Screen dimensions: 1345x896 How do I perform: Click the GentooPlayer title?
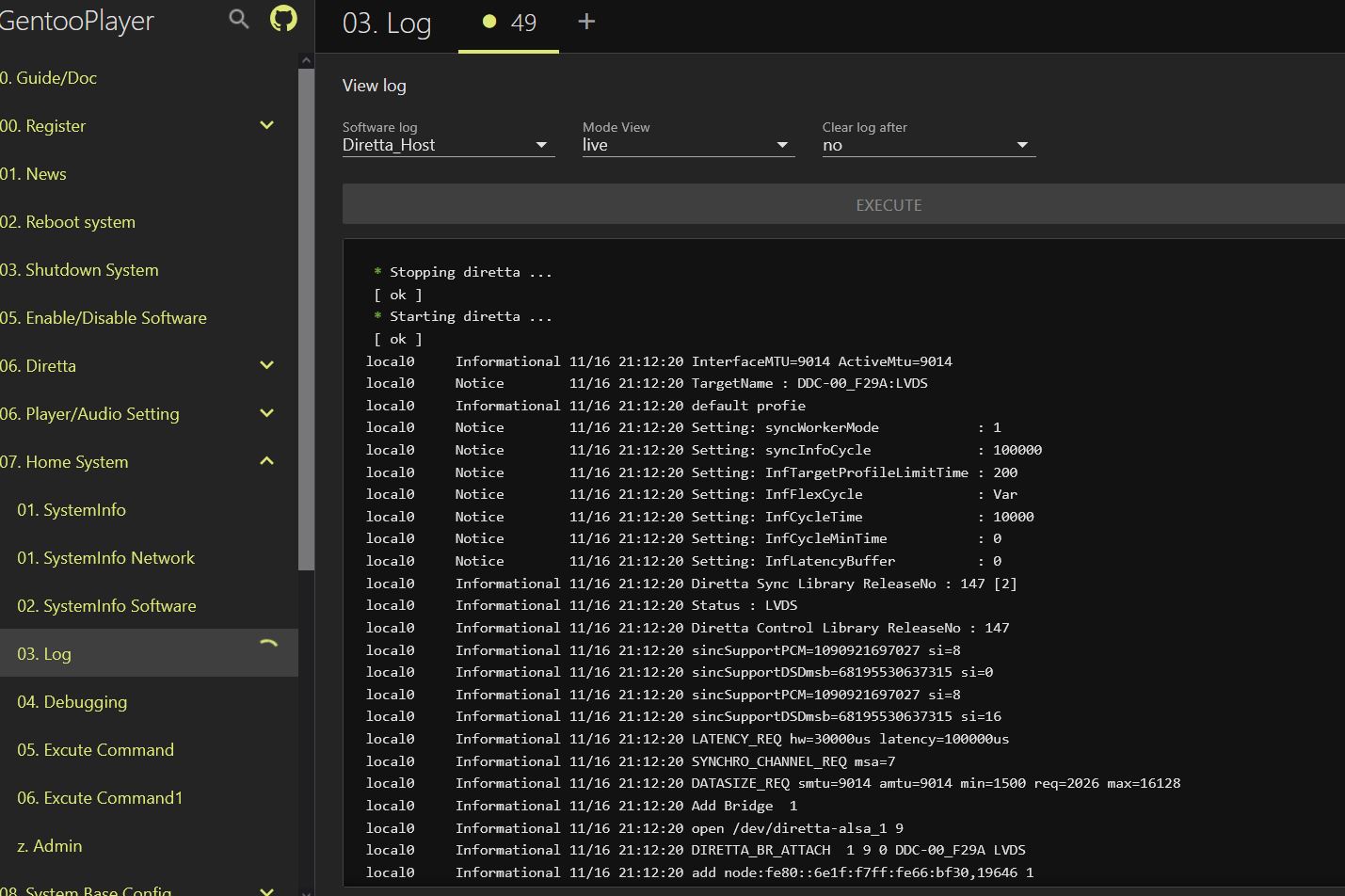(x=77, y=21)
